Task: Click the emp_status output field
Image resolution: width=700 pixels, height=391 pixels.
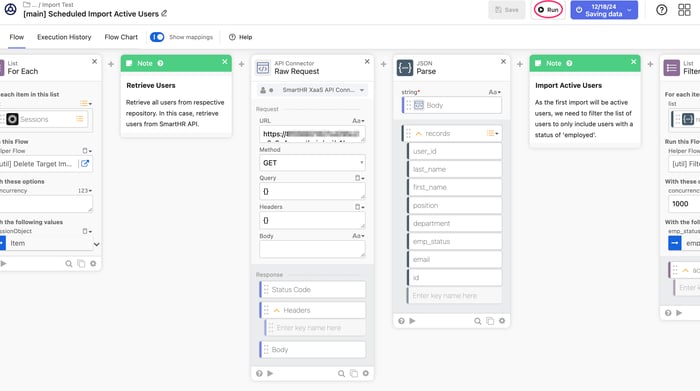Action: click(454, 241)
